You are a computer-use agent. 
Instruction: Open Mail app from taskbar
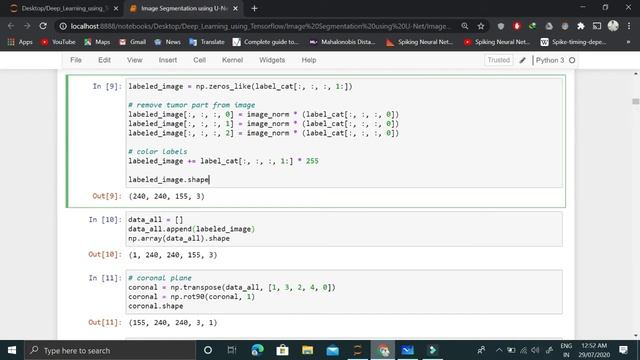[x=333, y=350]
